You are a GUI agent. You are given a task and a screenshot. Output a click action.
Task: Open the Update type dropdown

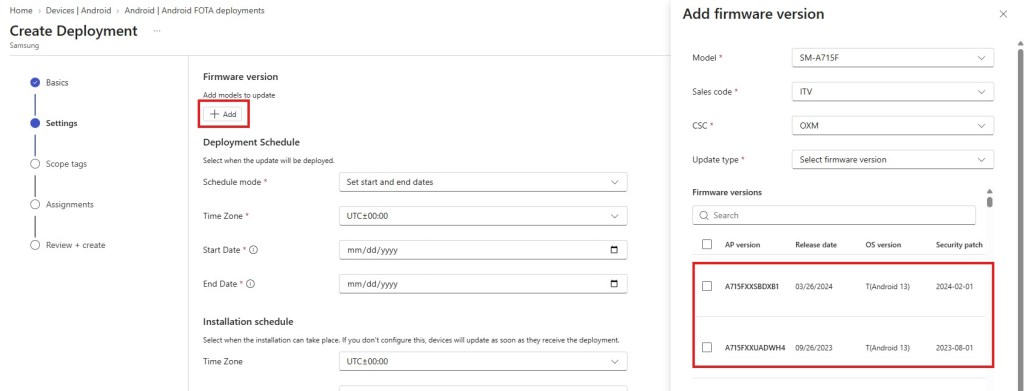tap(893, 160)
